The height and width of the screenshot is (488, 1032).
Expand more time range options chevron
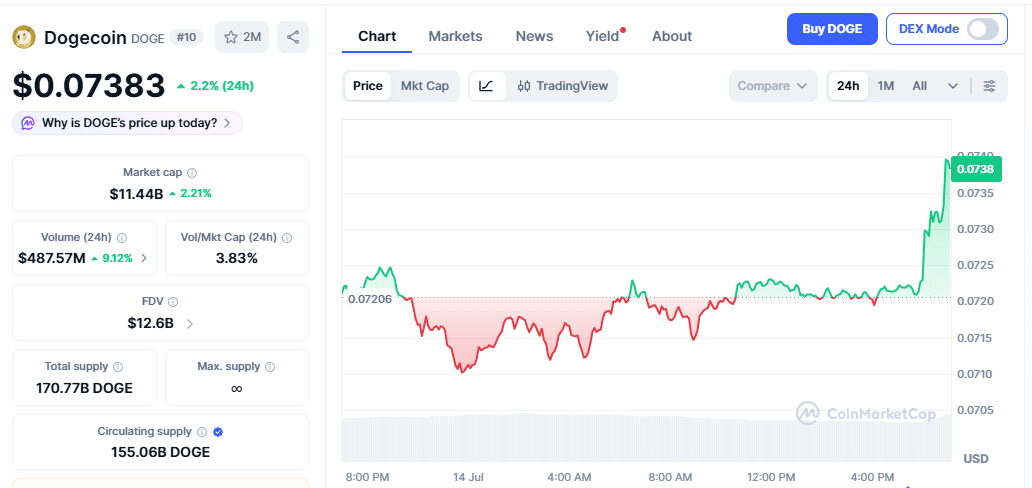(952, 86)
